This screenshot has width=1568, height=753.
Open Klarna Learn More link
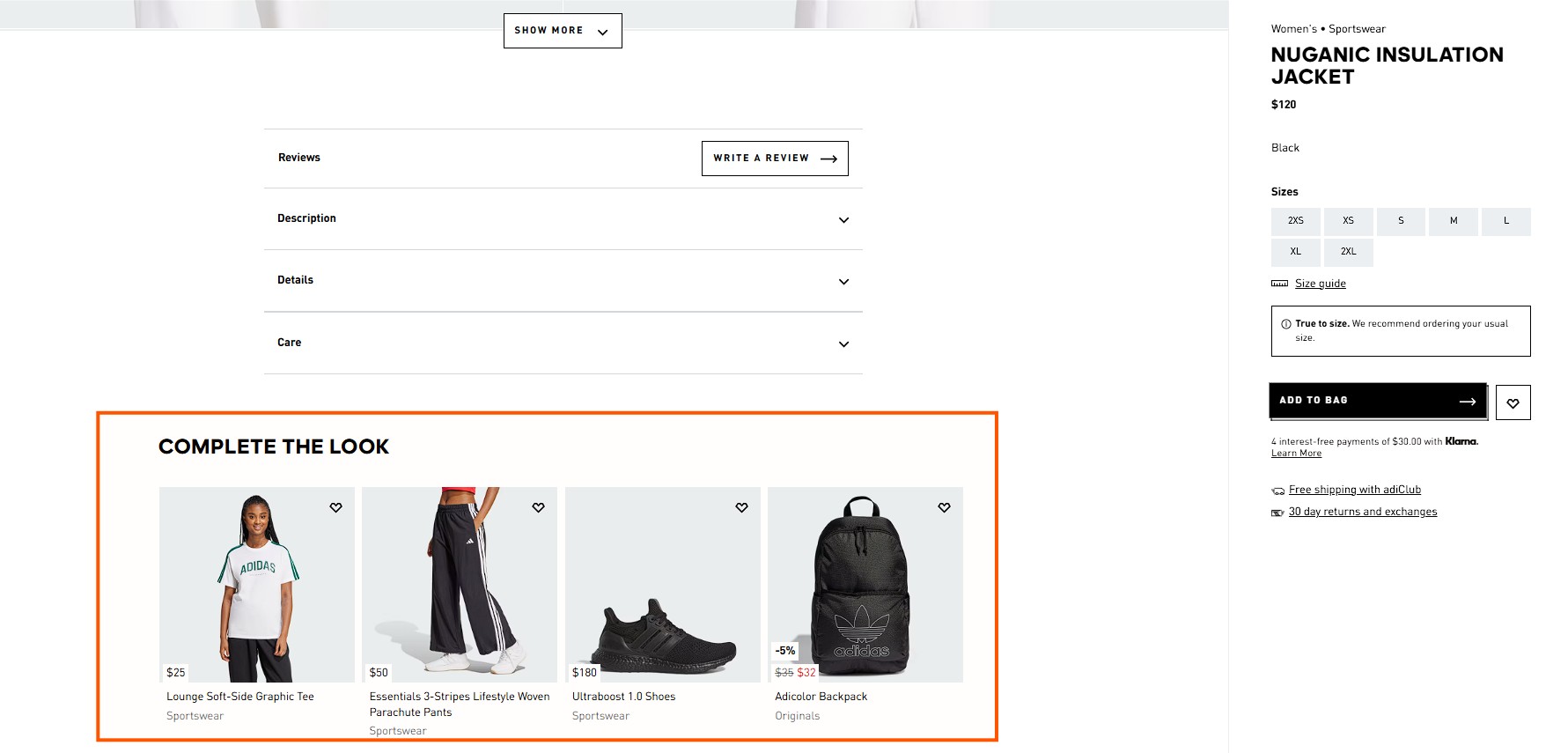(x=1296, y=454)
